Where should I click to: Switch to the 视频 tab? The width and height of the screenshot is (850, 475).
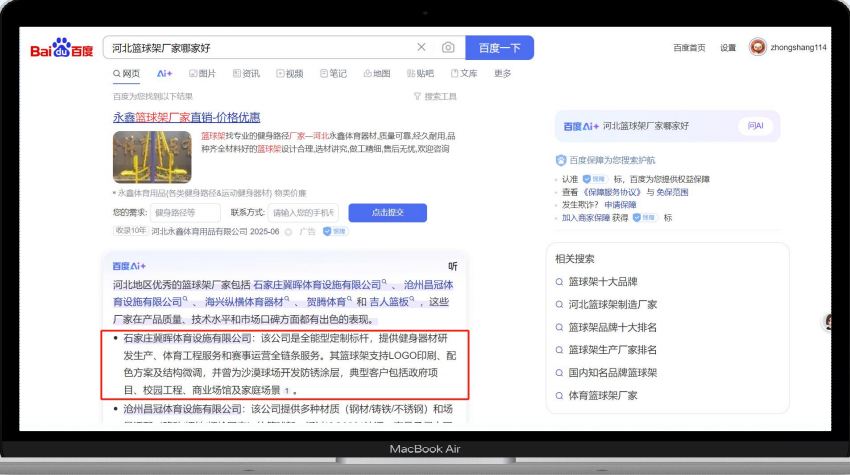[x=288, y=73]
